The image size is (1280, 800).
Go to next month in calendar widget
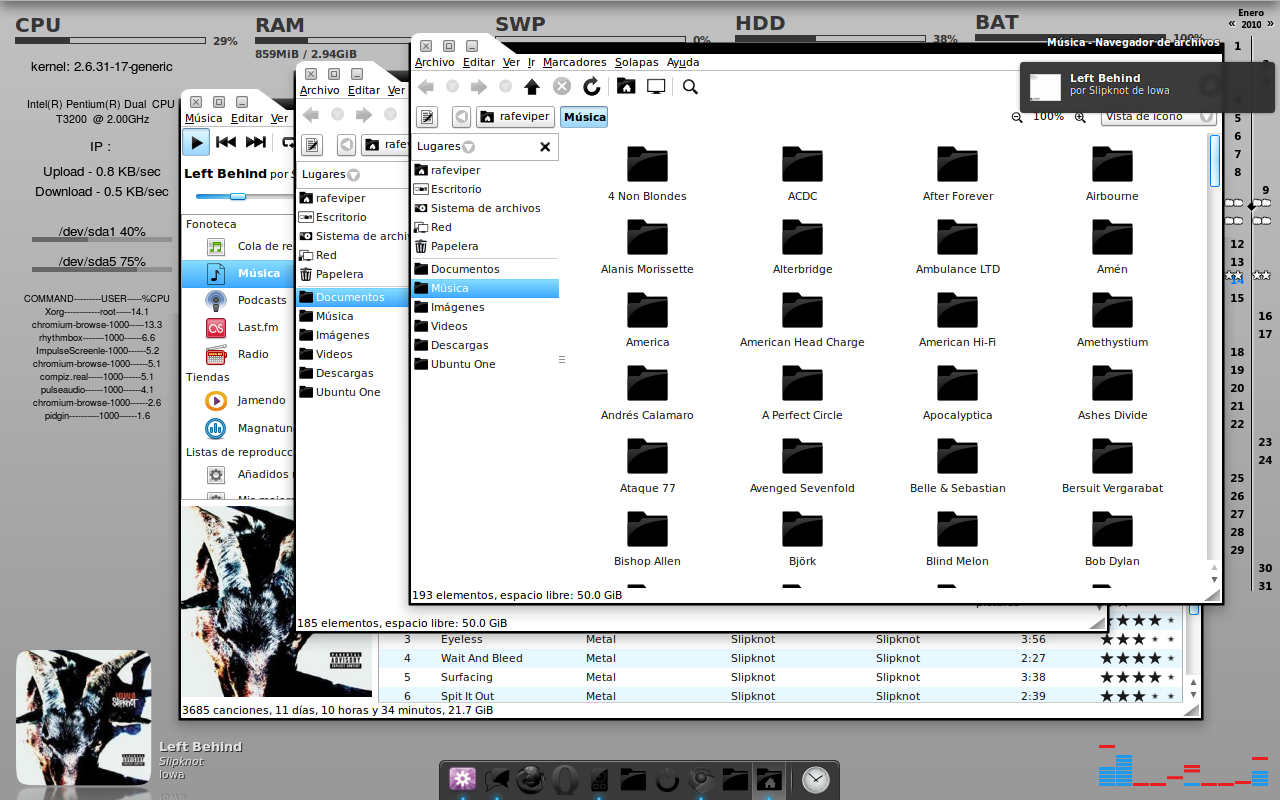[1269, 24]
